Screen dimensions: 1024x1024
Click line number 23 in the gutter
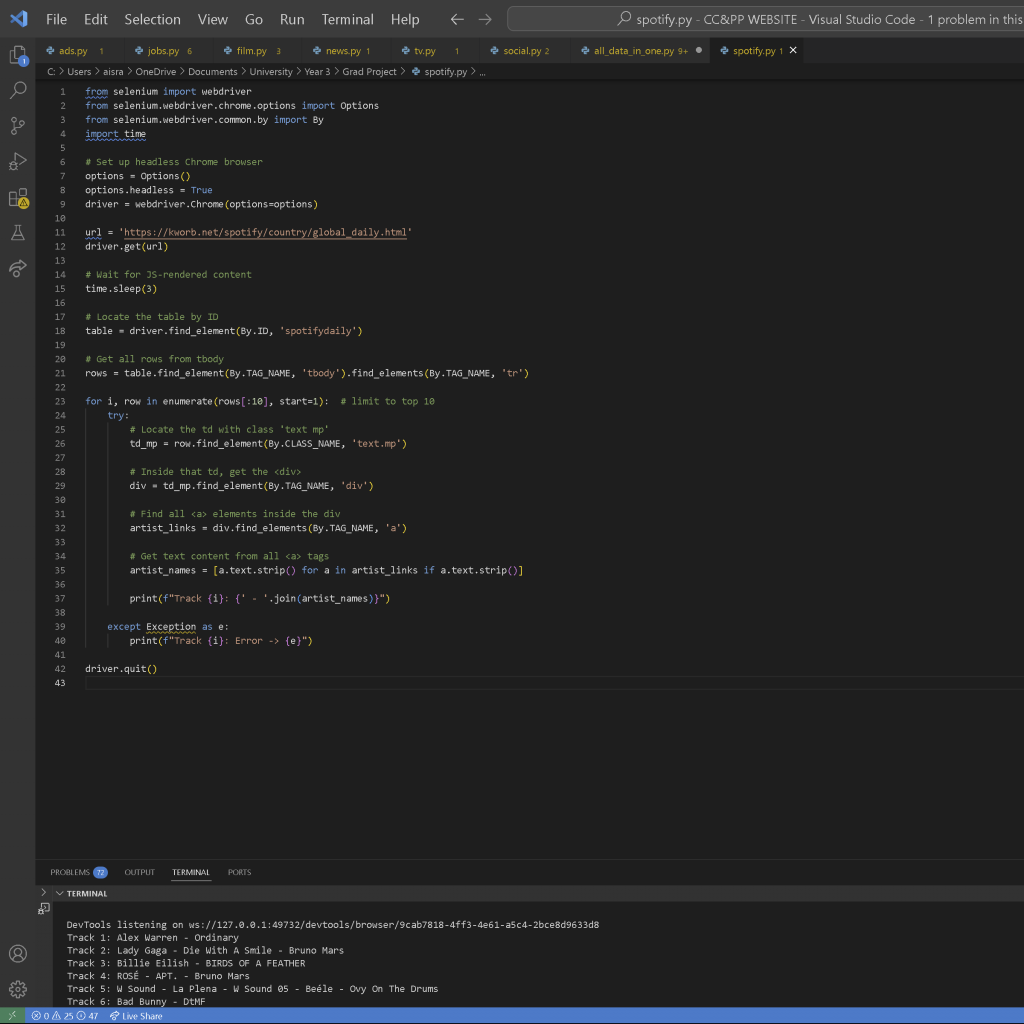pos(60,402)
